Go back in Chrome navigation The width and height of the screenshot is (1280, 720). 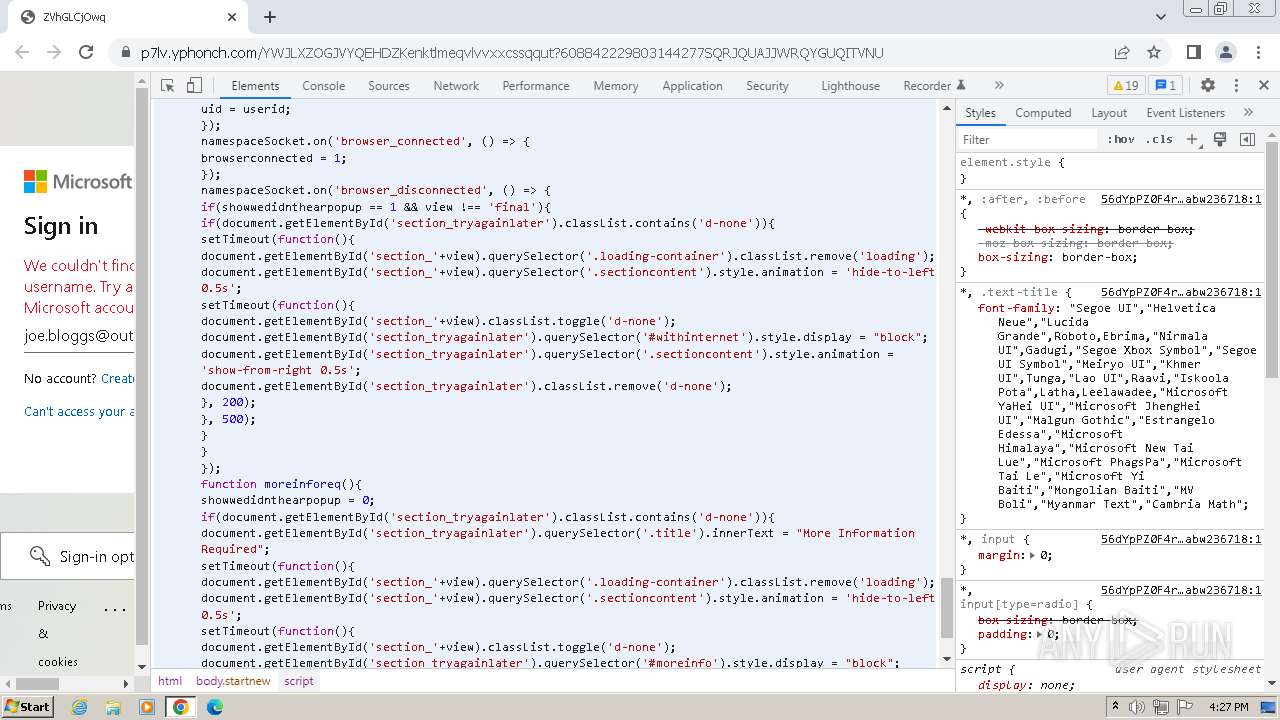click(23, 53)
